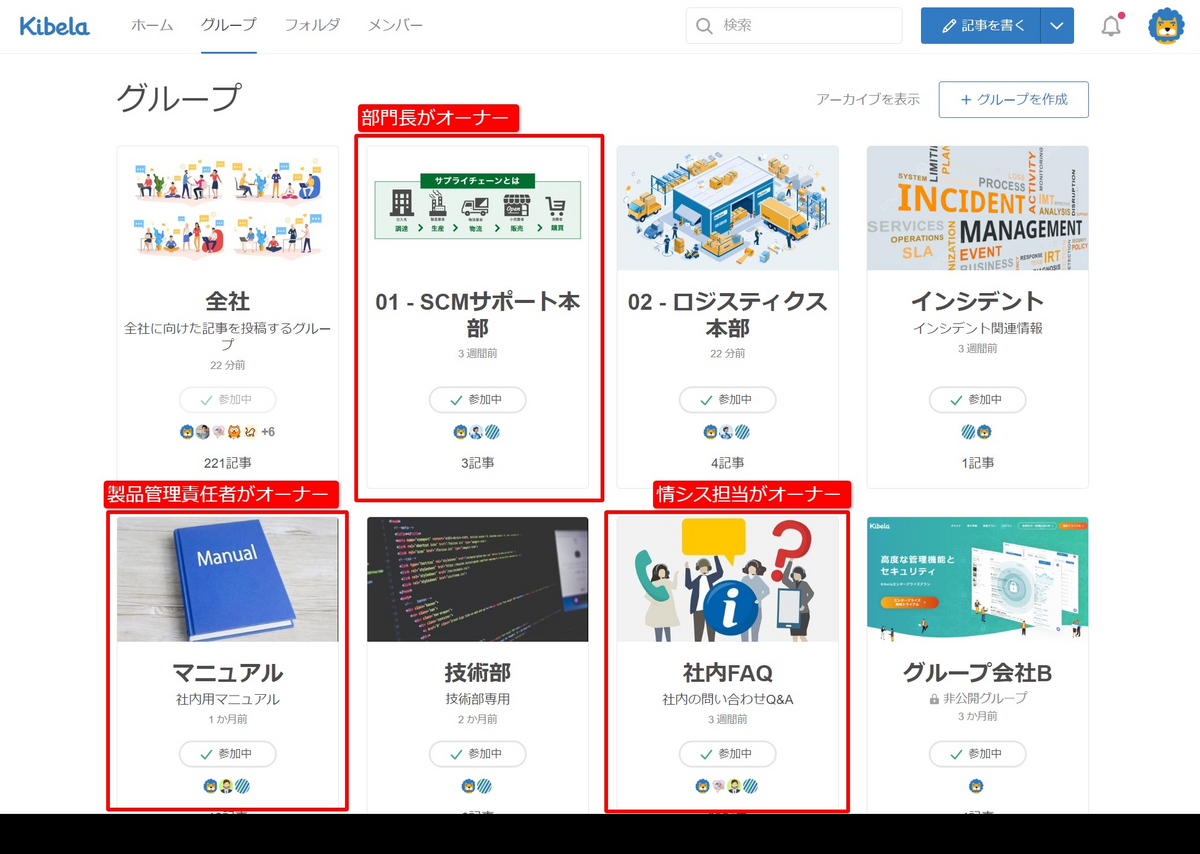Screen dimensions: 1200x854
Task: Click the pencil icon on 記事を書く button
Action: pyautogui.click(x=949, y=25)
